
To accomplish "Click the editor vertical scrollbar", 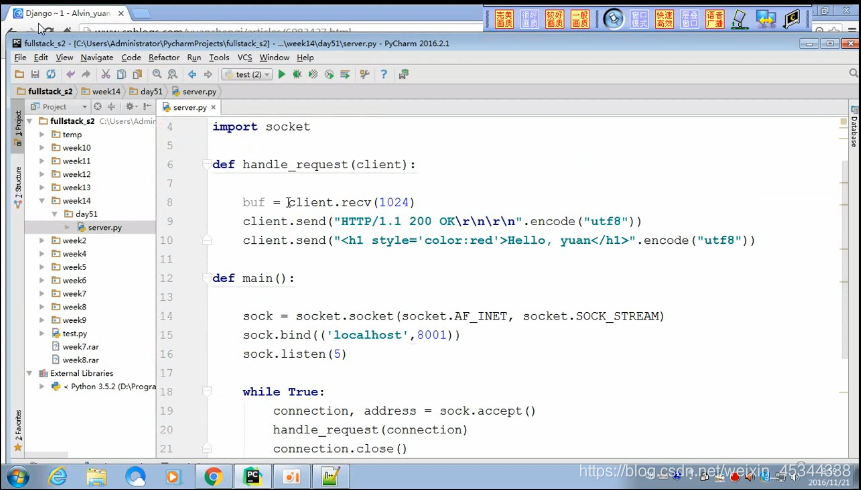I will click(844, 258).
